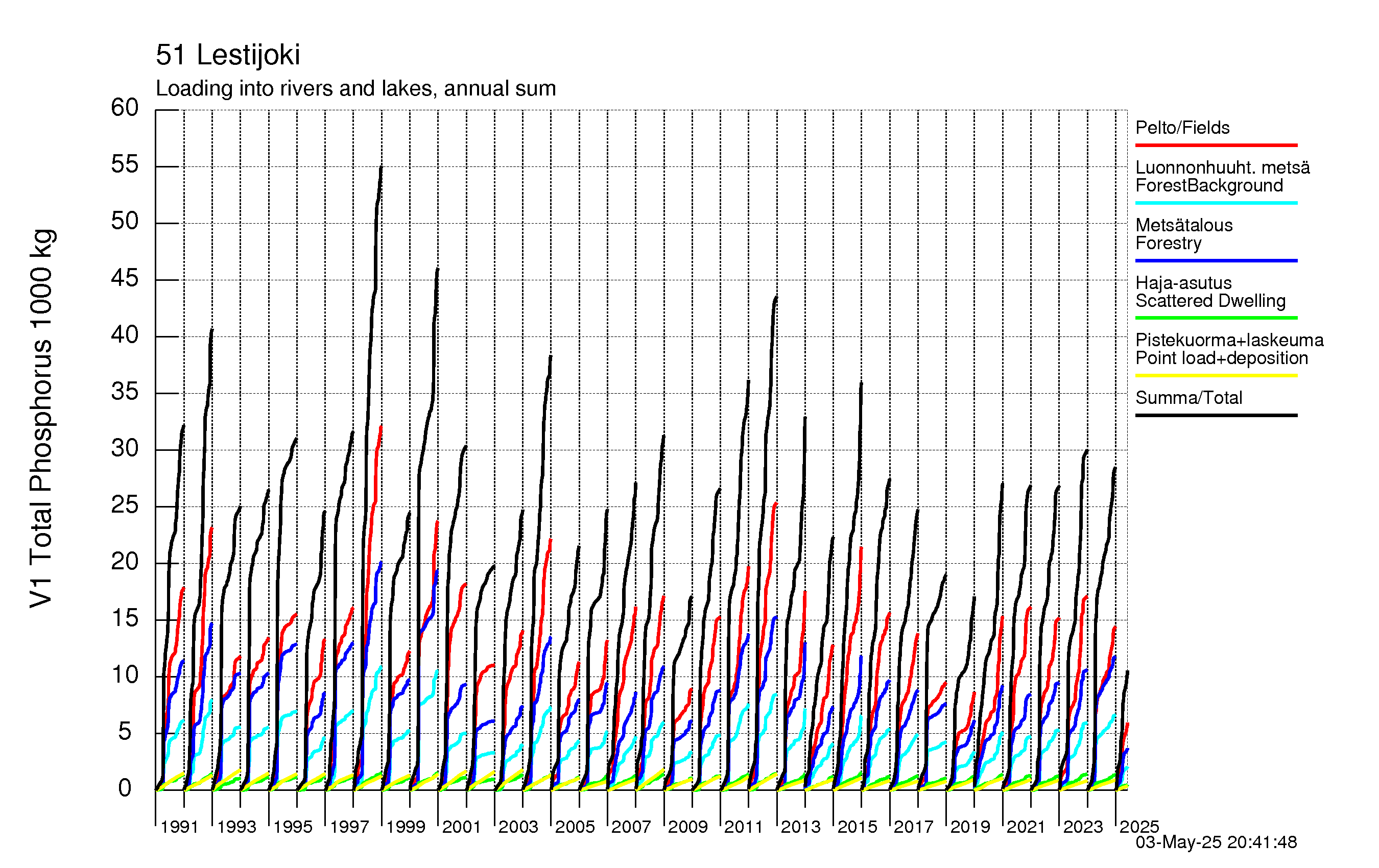Click the y-axis value 10
This screenshot has height=868, width=1379.
coord(125,675)
